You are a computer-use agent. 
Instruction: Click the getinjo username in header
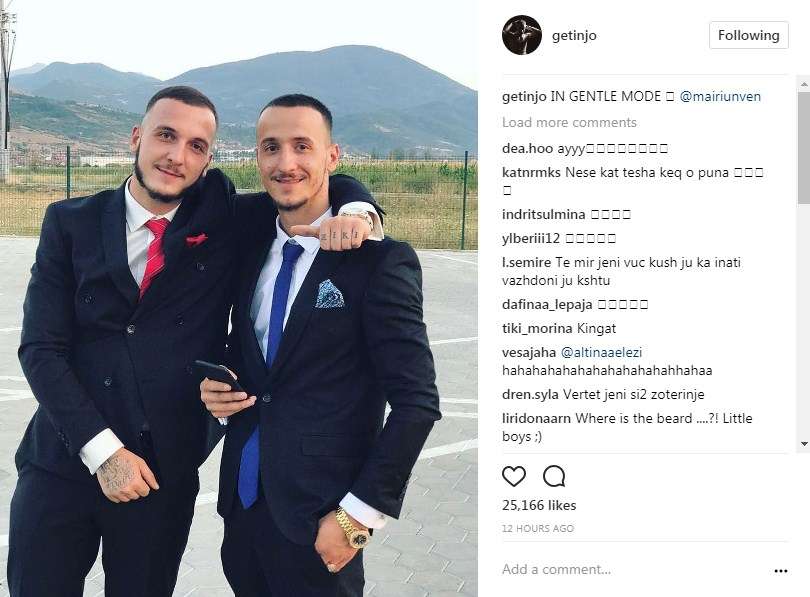click(574, 35)
